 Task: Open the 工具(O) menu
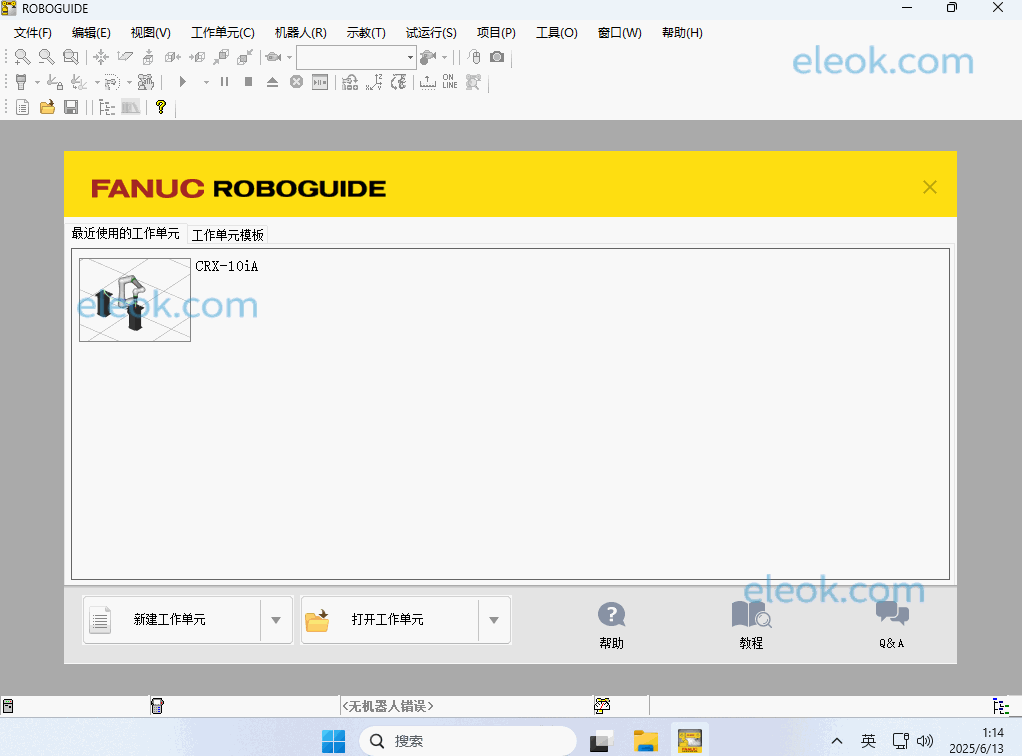(x=557, y=33)
